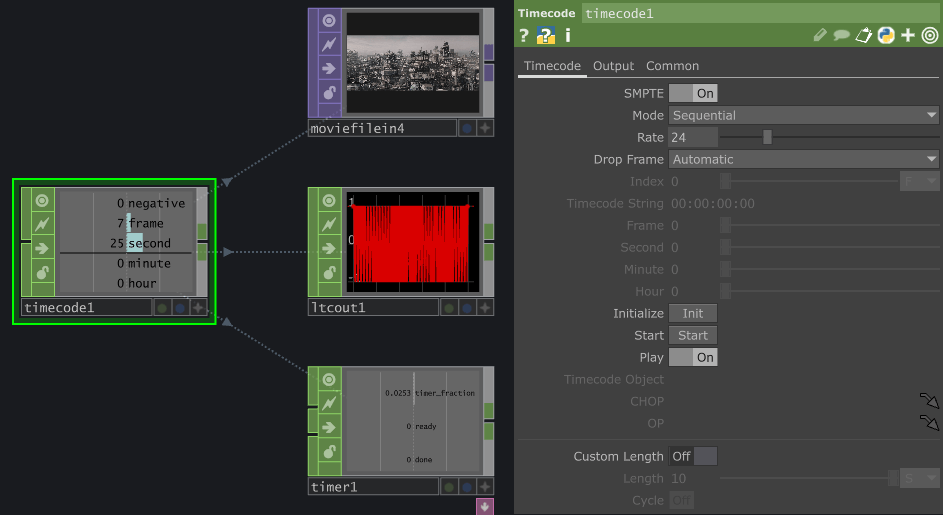Click the timecode1 operator name field
The height and width of the screenshot is (515, 943).
click(x=760, y=13)
